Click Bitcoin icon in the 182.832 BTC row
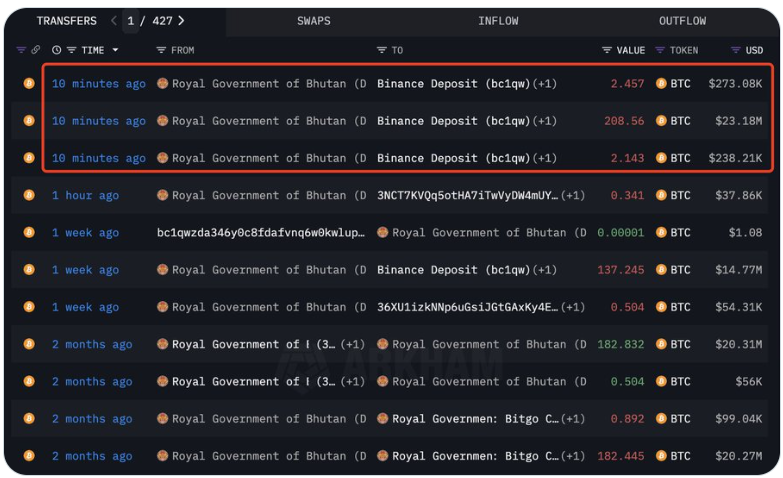Viewport: 783px width, 478px height. pos(29,344)
